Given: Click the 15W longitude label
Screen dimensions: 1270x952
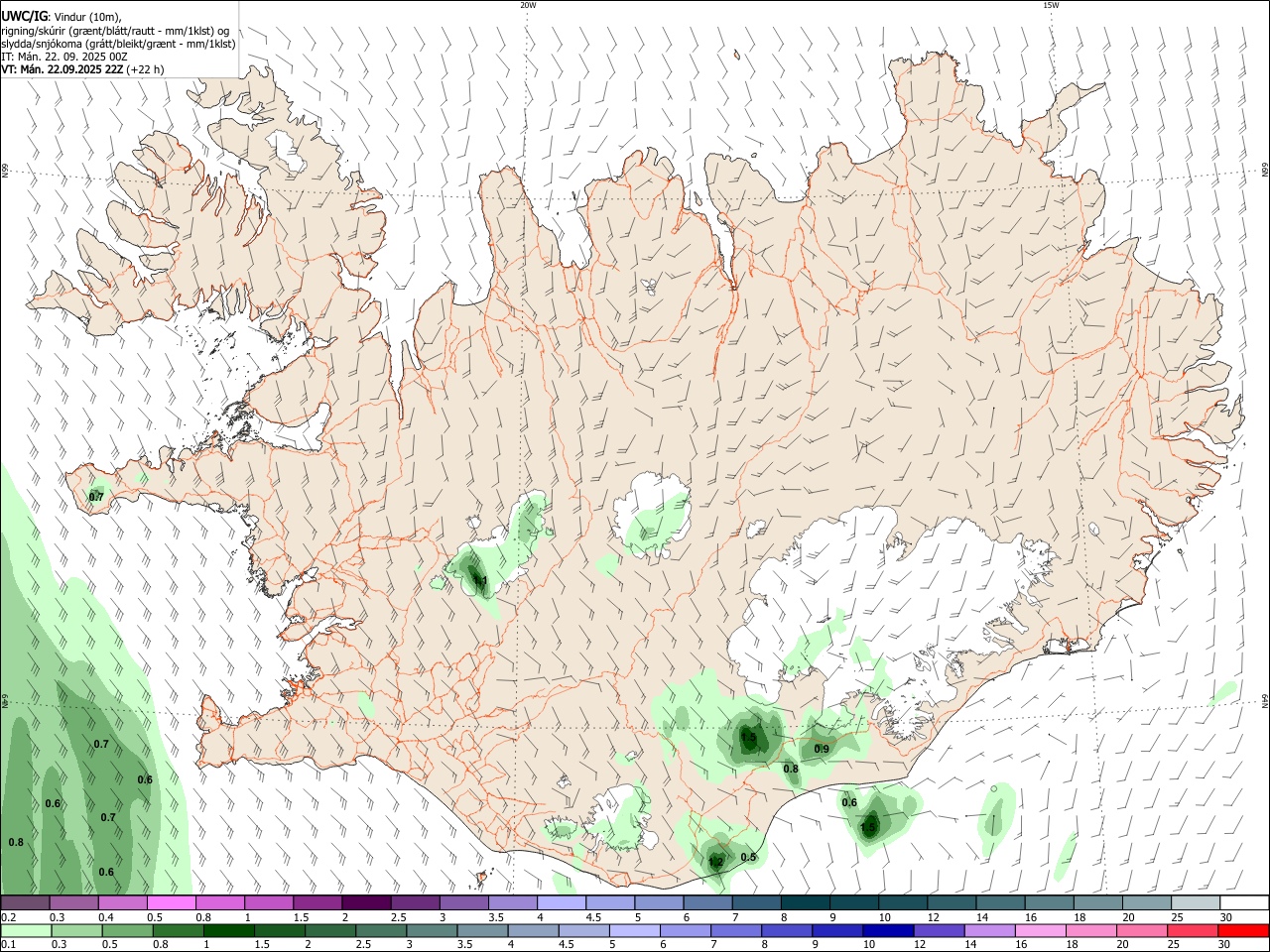Looking at the screenshot, I should coord(1051,5).
